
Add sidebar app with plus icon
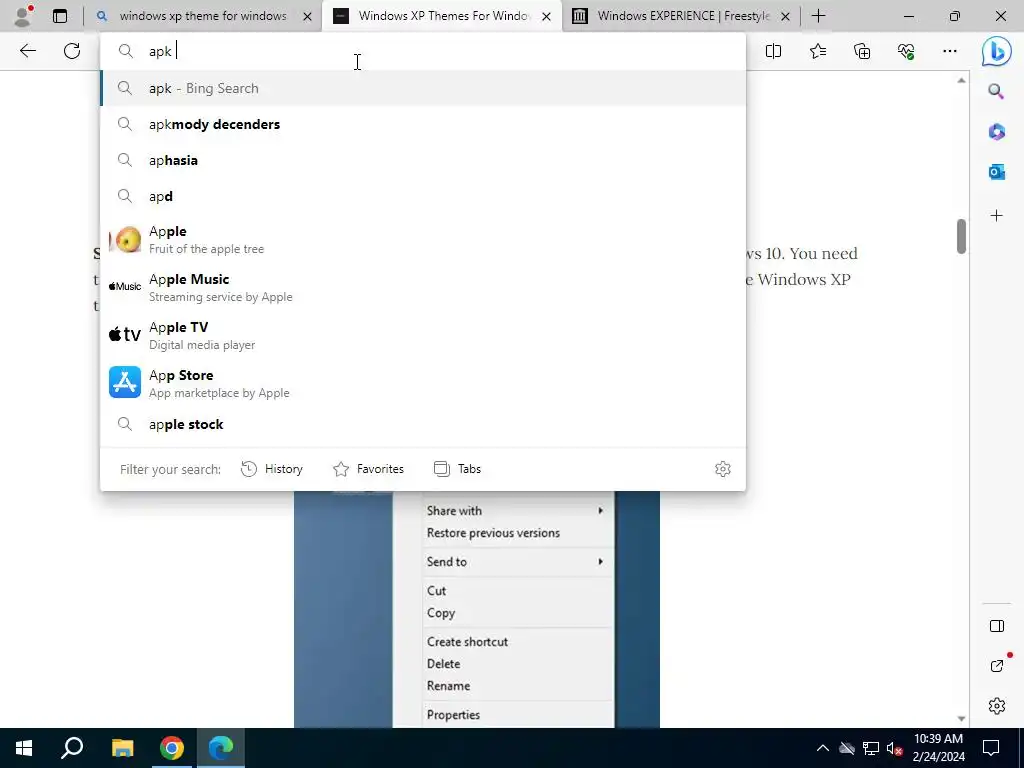996,216
